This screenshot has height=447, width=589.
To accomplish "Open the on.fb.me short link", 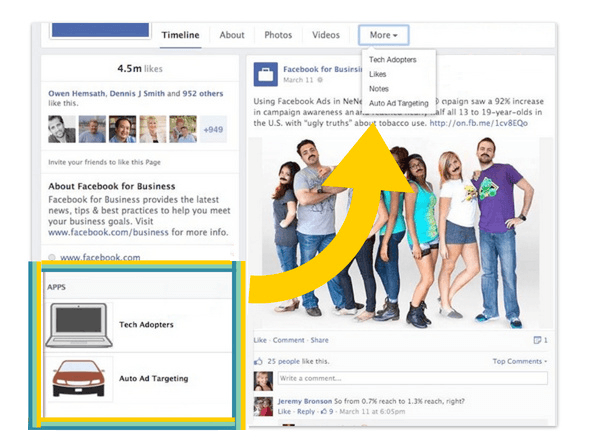I will pyautogui.click(x=479, y=123).
